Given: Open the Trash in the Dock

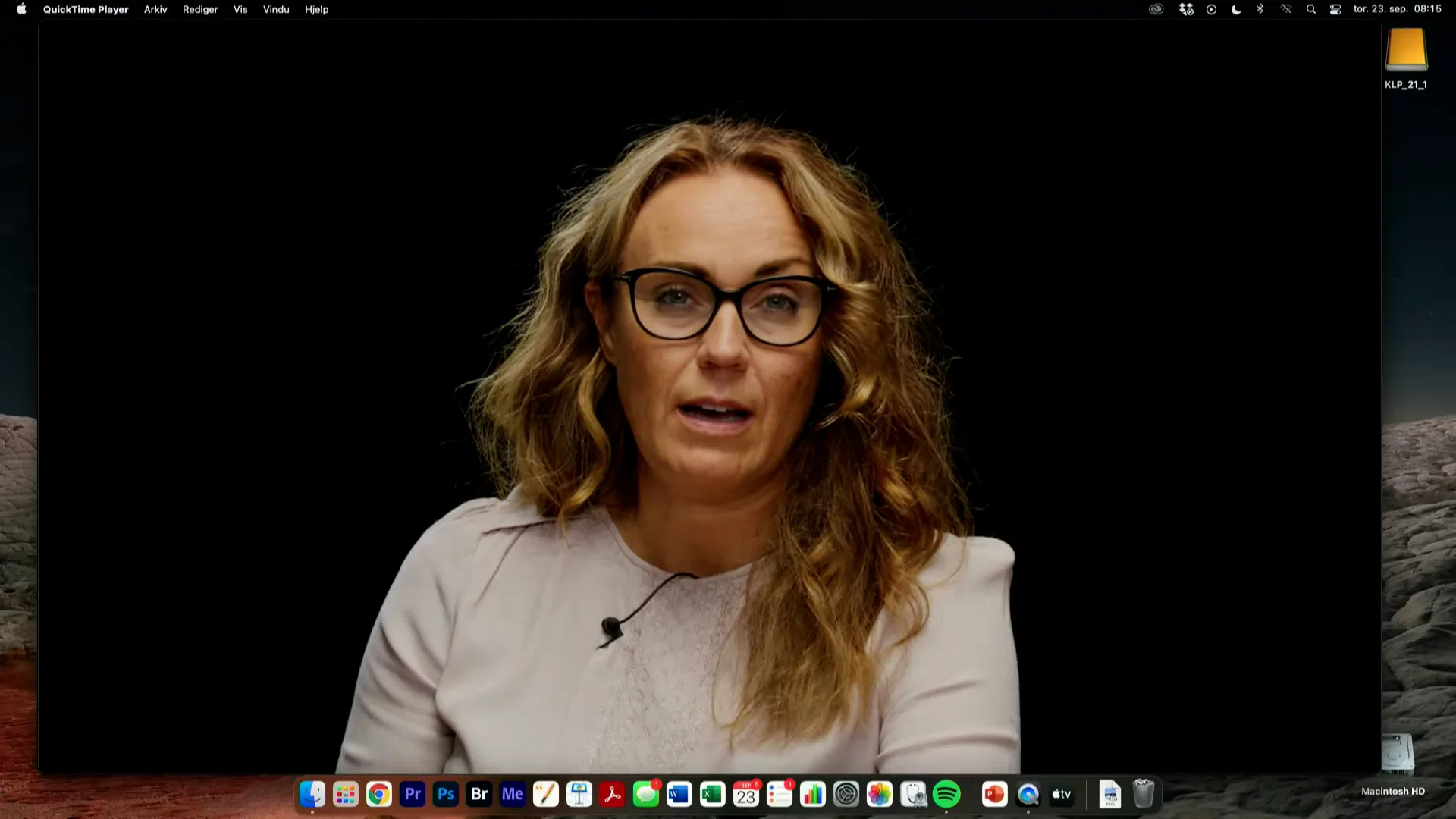Looking at the screenshot, I should coord(1144,794).
